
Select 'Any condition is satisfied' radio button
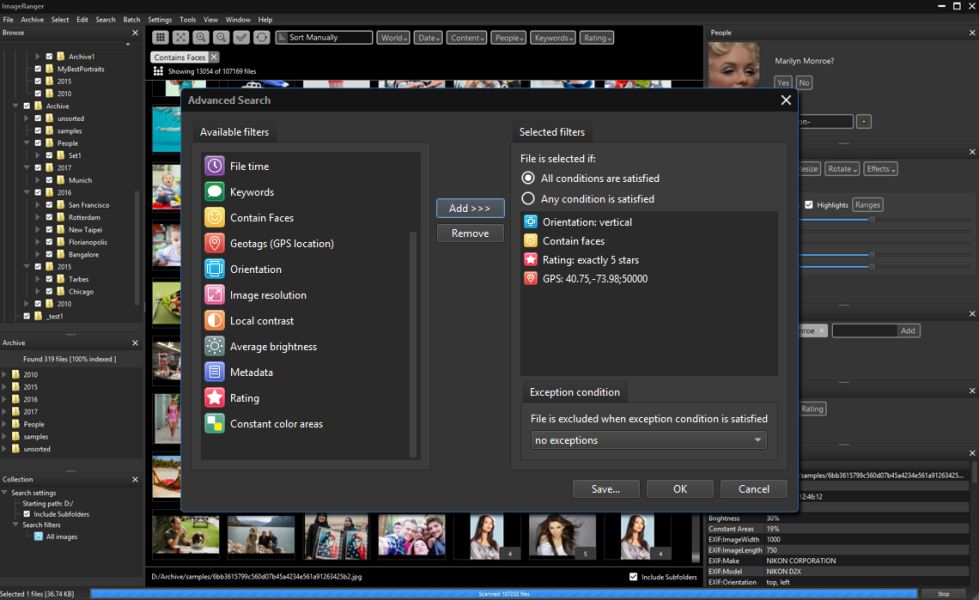[x=529, y=199]
